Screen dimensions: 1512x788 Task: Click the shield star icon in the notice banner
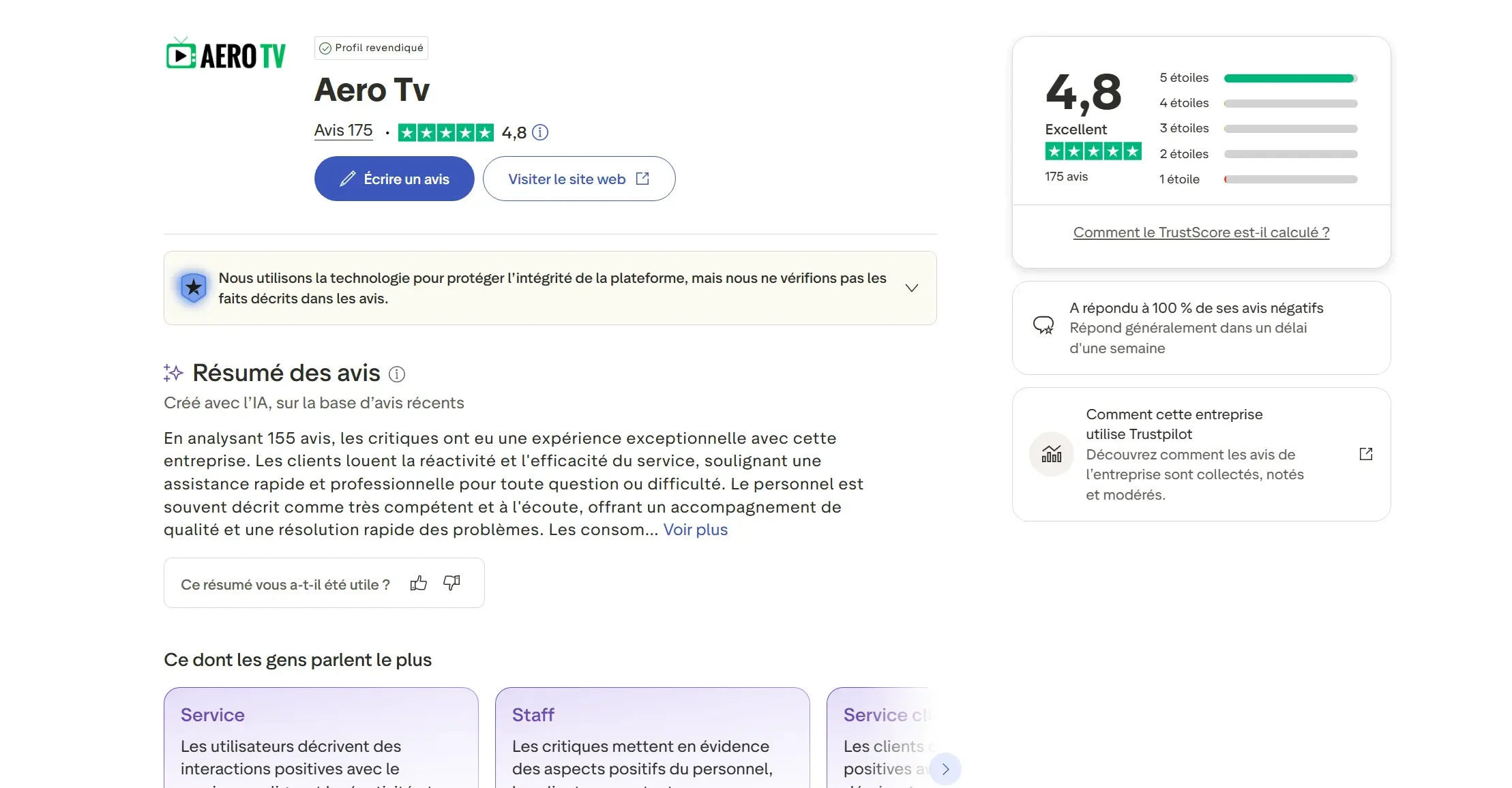click(x=194, y=288)
